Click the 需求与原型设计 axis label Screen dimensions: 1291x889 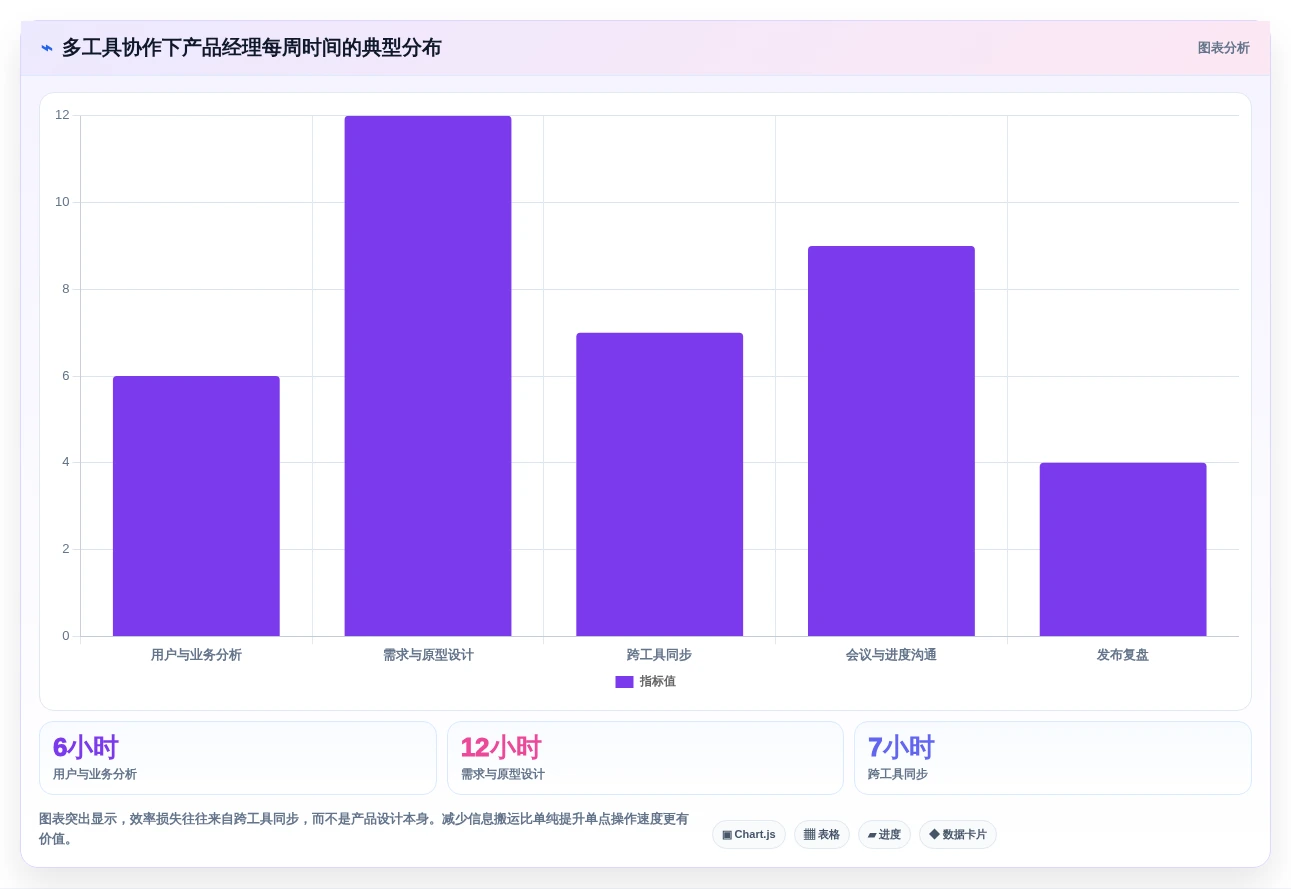point(428,655)
